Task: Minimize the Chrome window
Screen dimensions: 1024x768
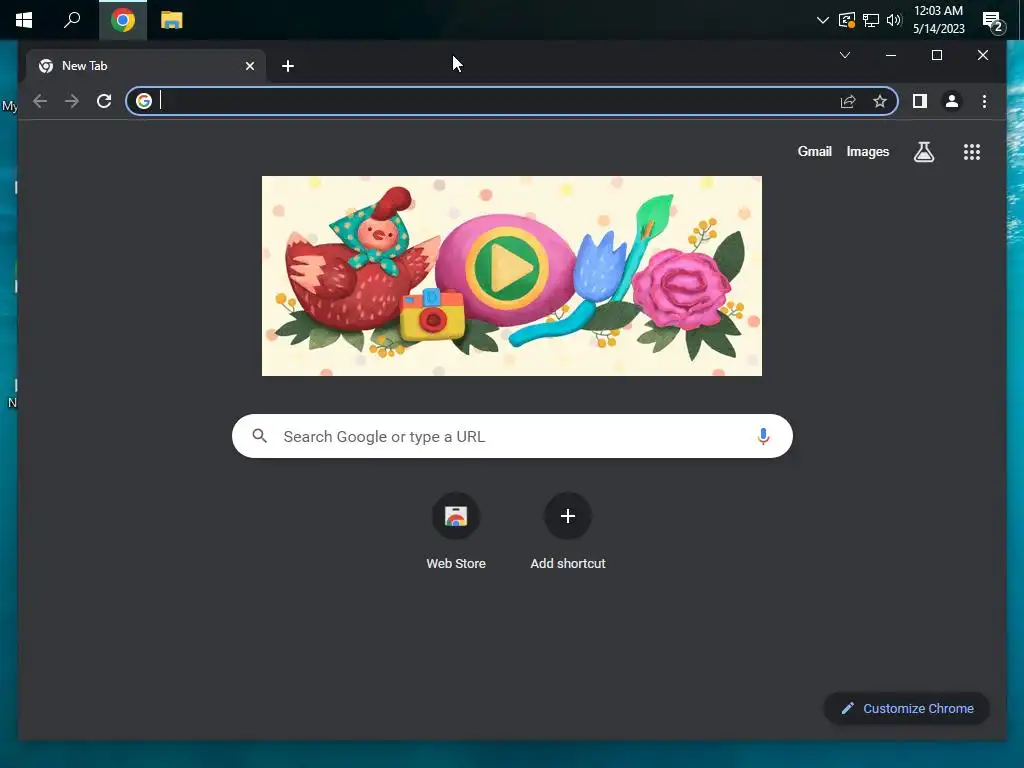Action: [891, 56]
